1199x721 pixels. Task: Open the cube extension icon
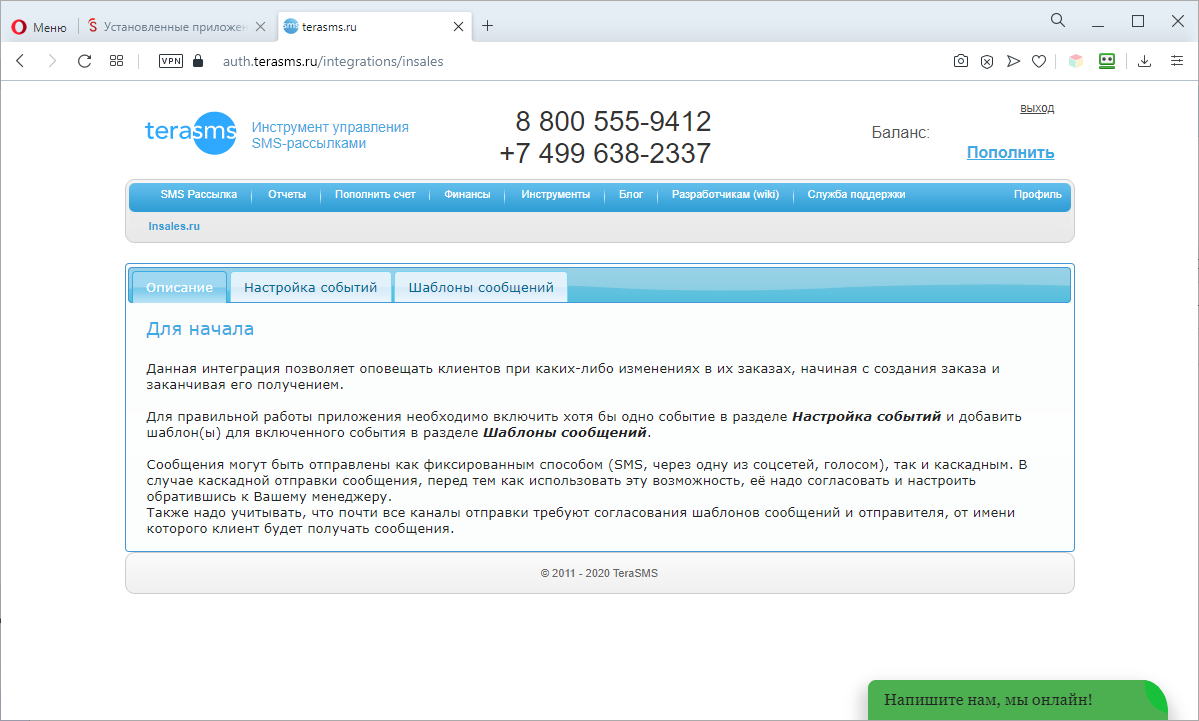click(x=1076, y=61)
